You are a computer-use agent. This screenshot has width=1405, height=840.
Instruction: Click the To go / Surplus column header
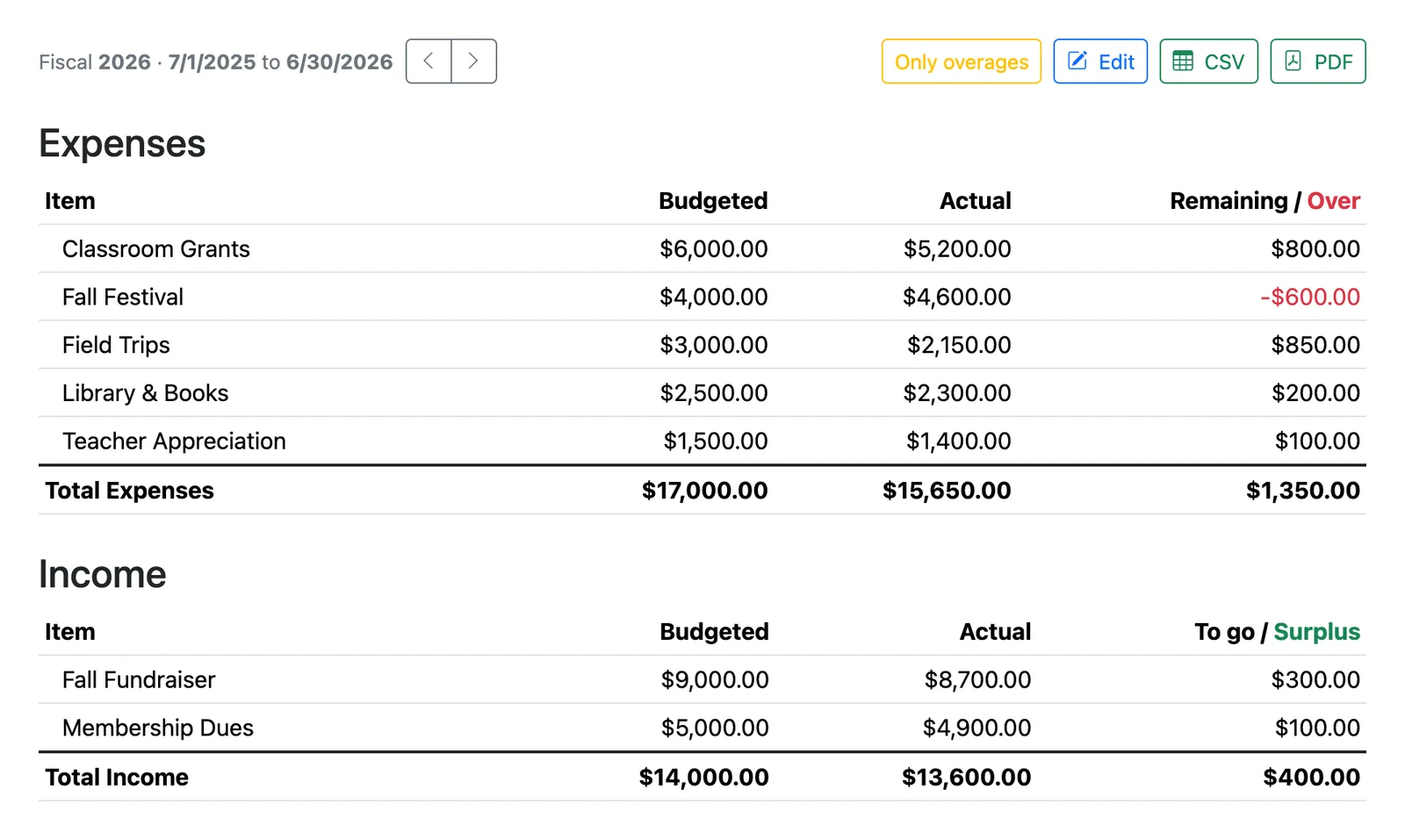pos(1278,632)
